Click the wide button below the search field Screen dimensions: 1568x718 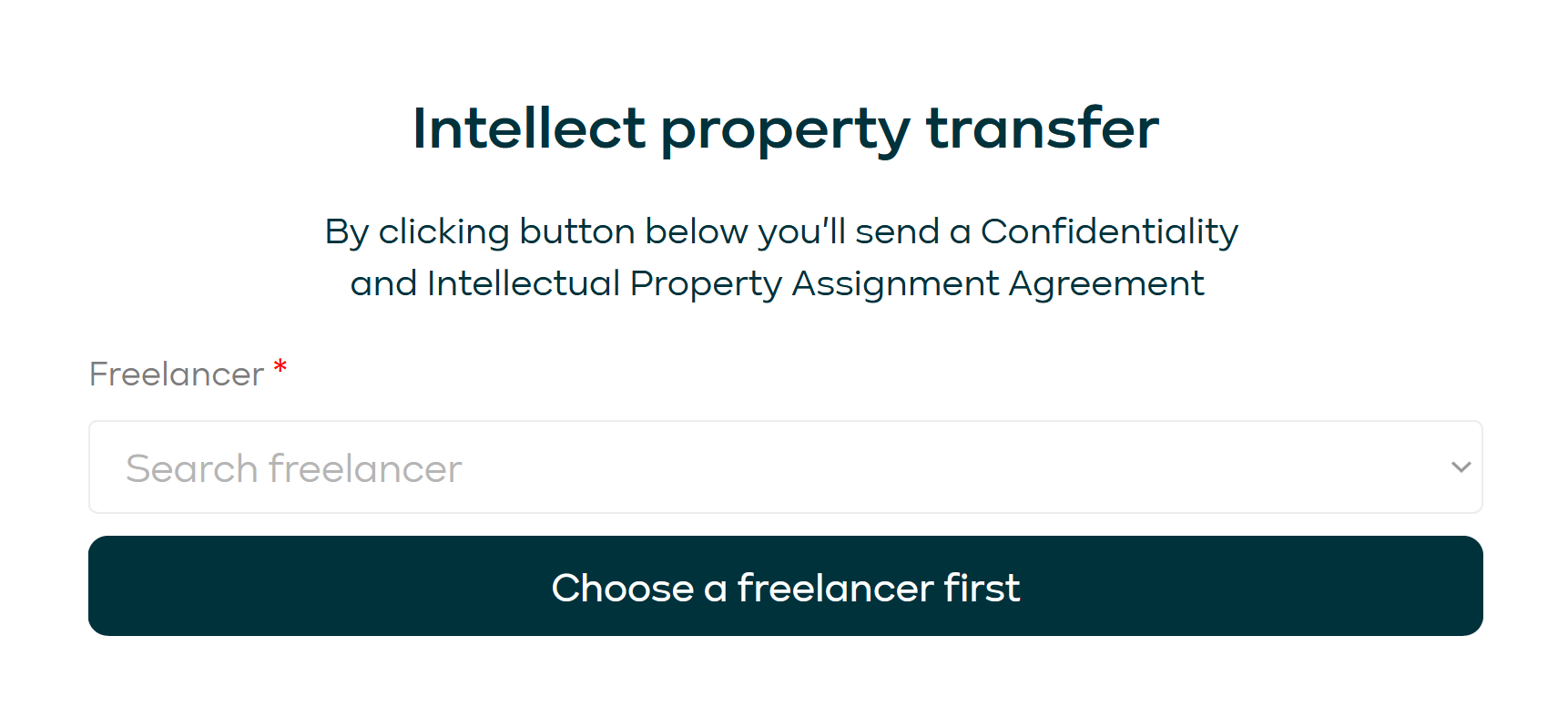pos(785,586)
